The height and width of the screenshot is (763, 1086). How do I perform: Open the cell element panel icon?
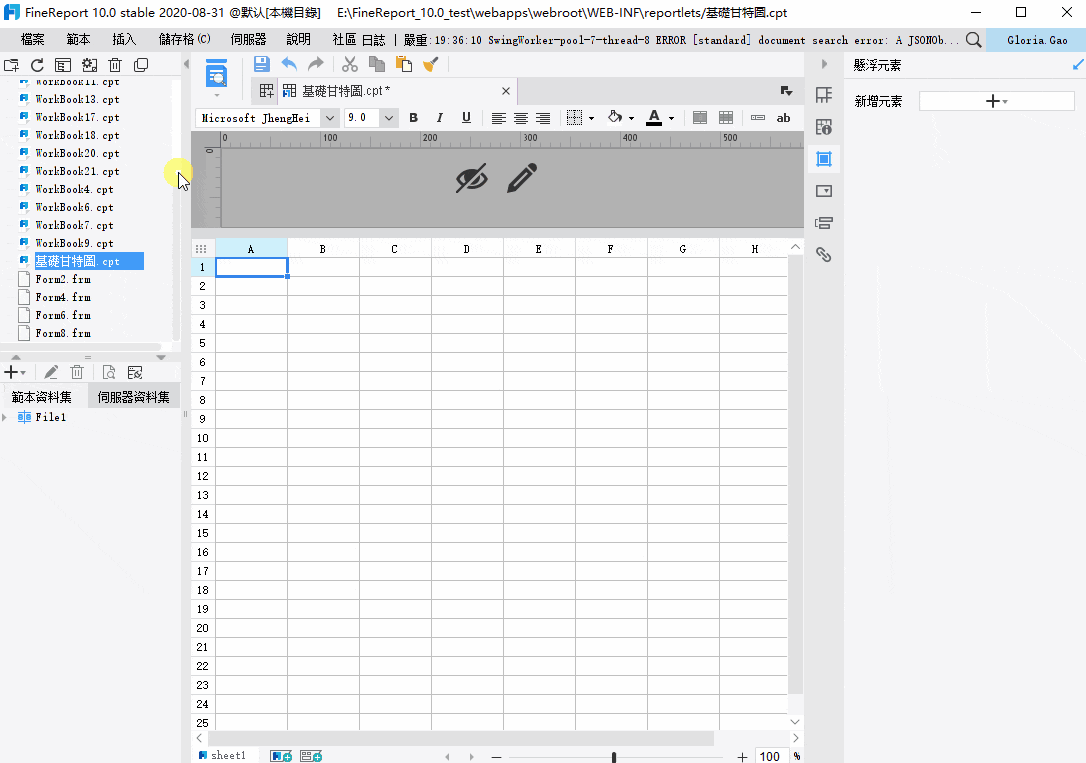[824, 96]
